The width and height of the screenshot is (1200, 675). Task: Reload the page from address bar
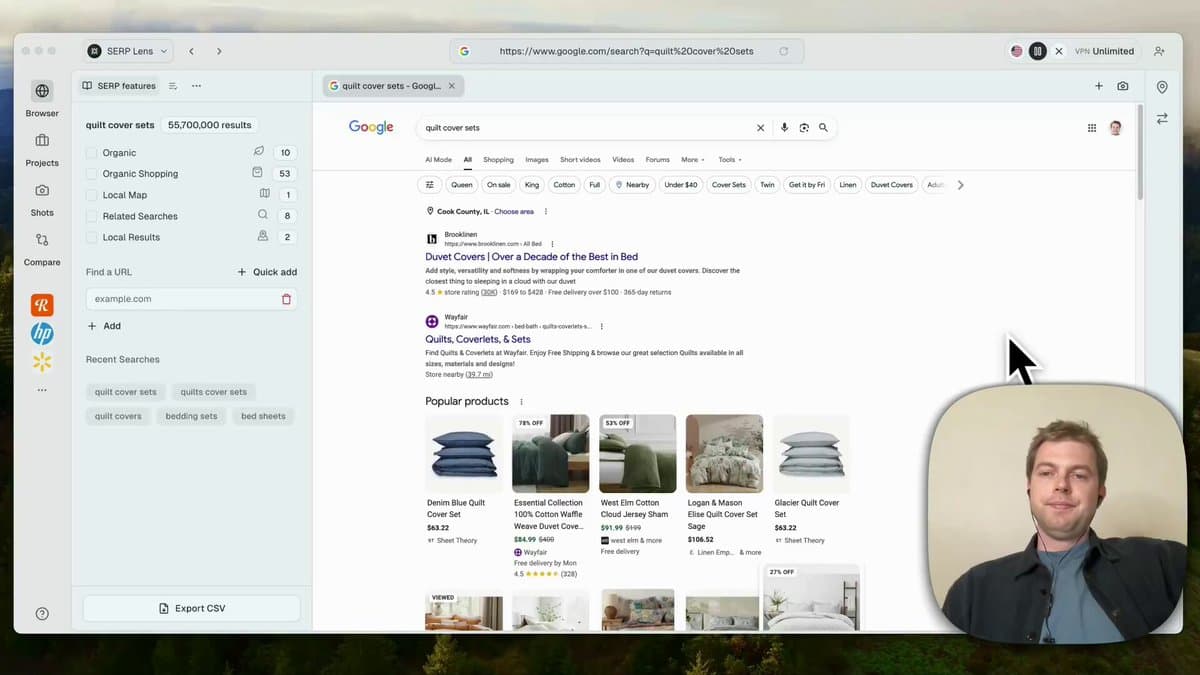(784, 51)
